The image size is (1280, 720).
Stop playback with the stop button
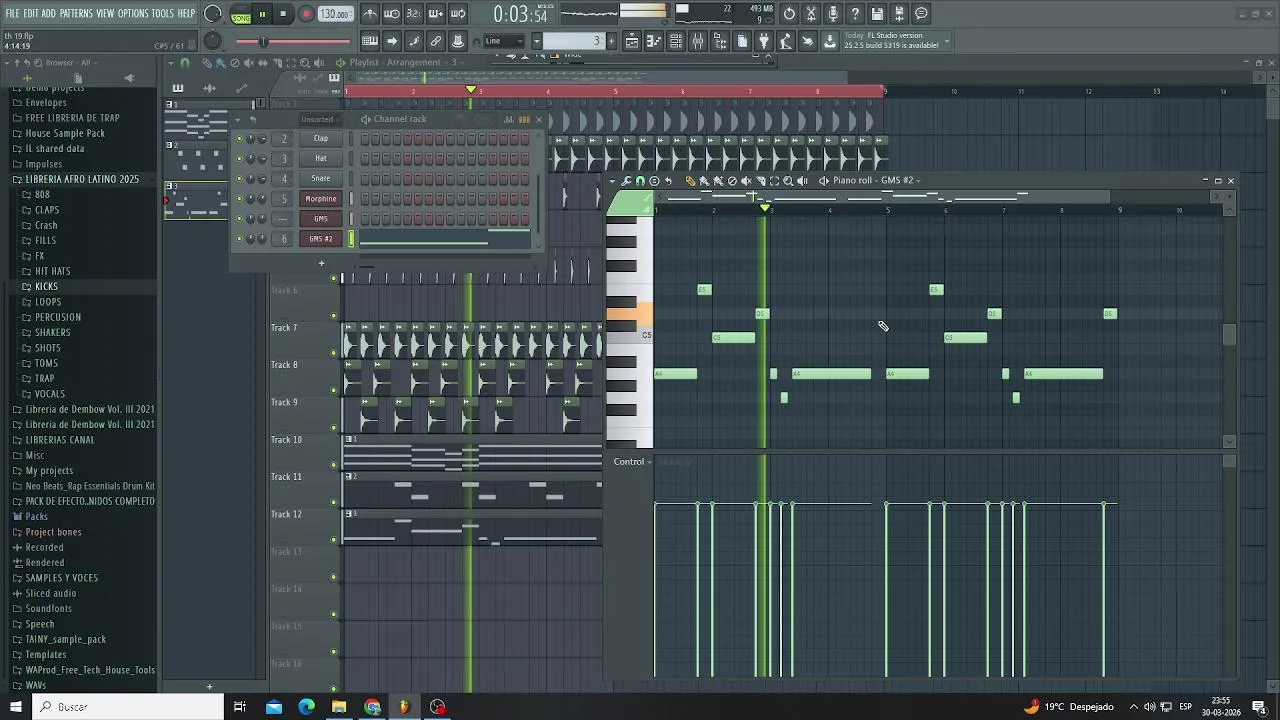283,14
